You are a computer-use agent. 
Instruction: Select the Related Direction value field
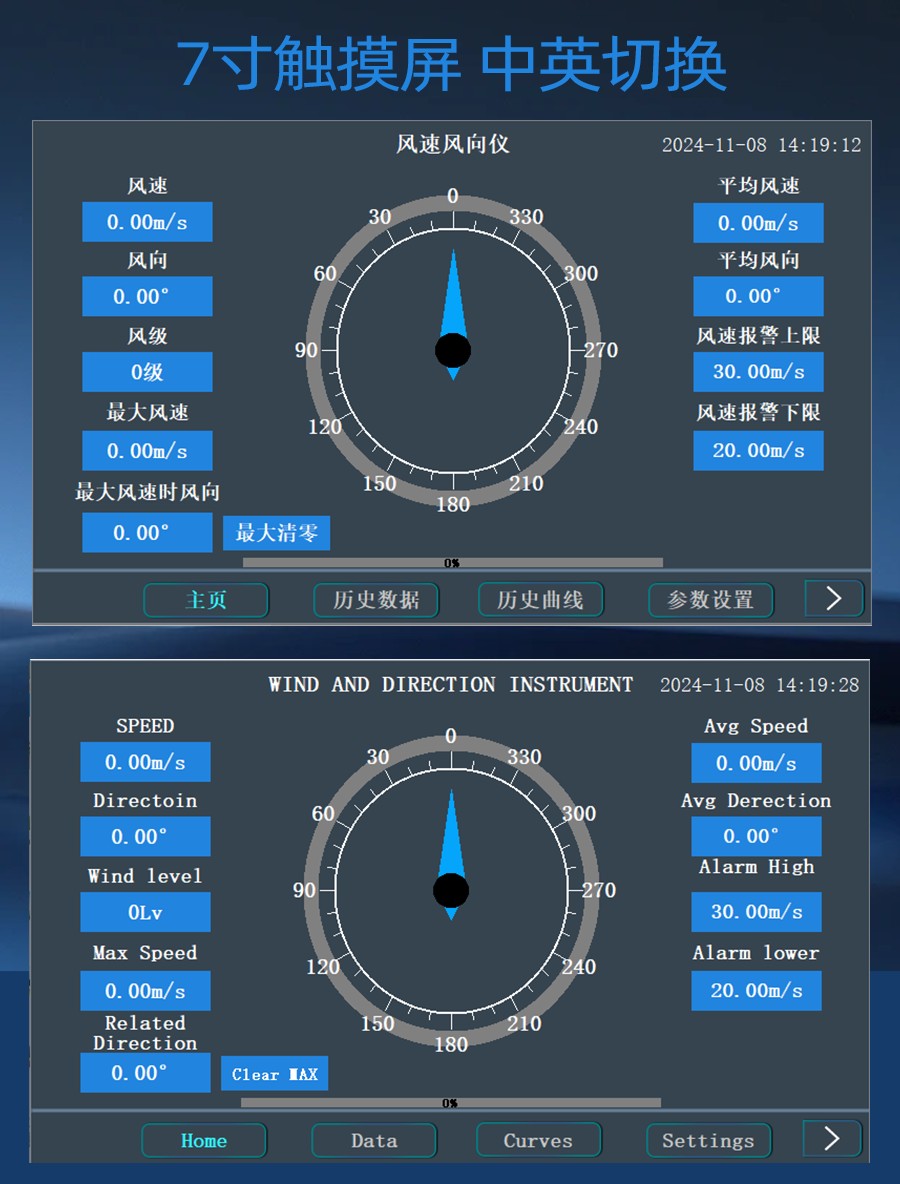pyautogui.click(x=146, y=1073)
